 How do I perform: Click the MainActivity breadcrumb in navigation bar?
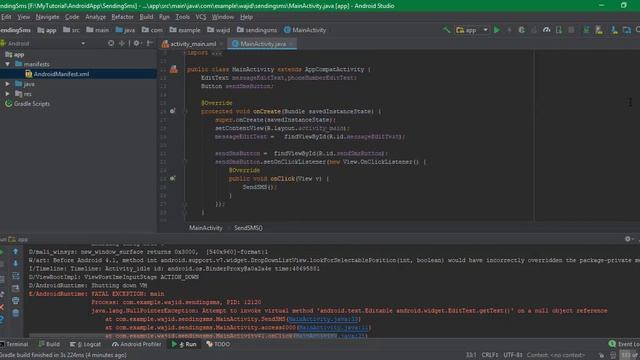tap(305, 30)
